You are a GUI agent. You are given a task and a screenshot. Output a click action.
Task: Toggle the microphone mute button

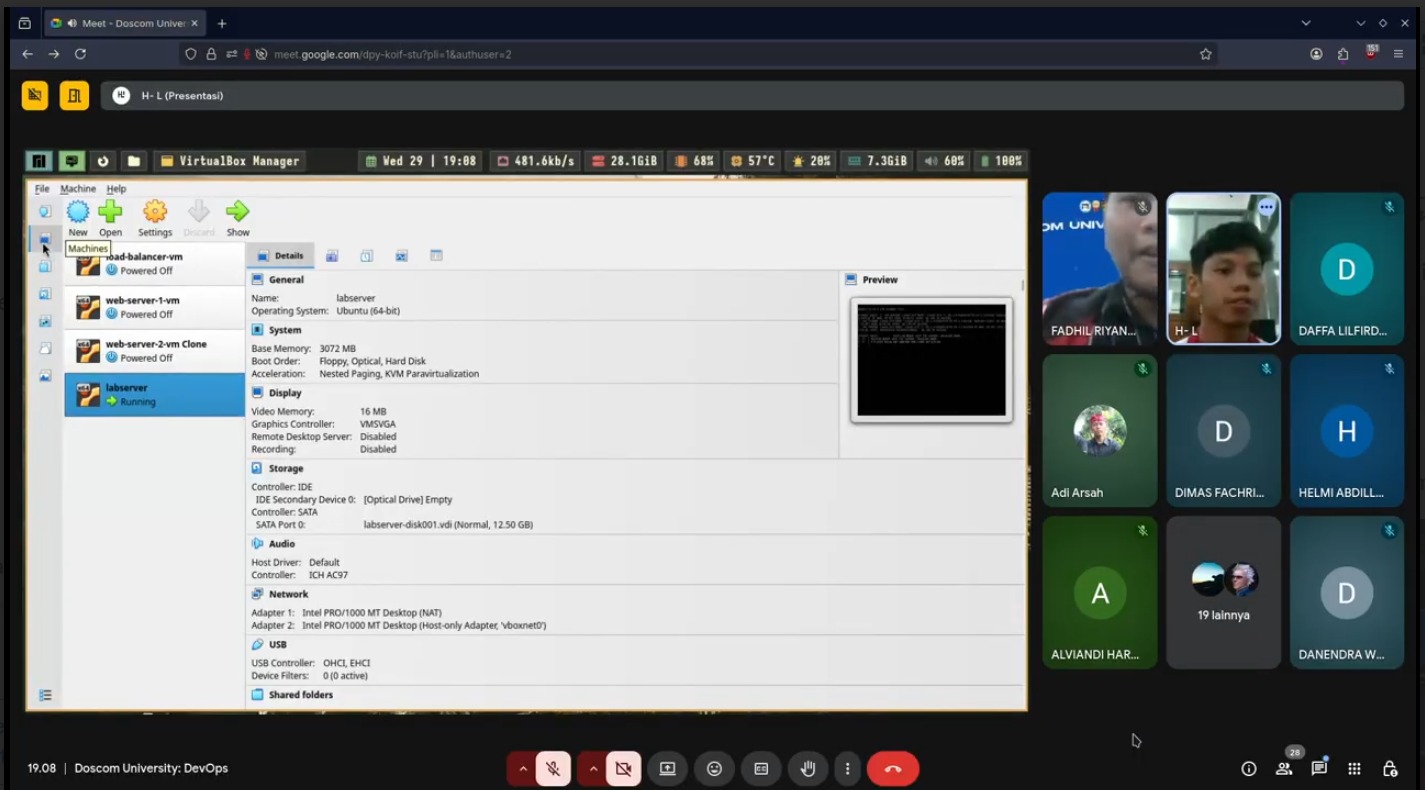point(553,769)
